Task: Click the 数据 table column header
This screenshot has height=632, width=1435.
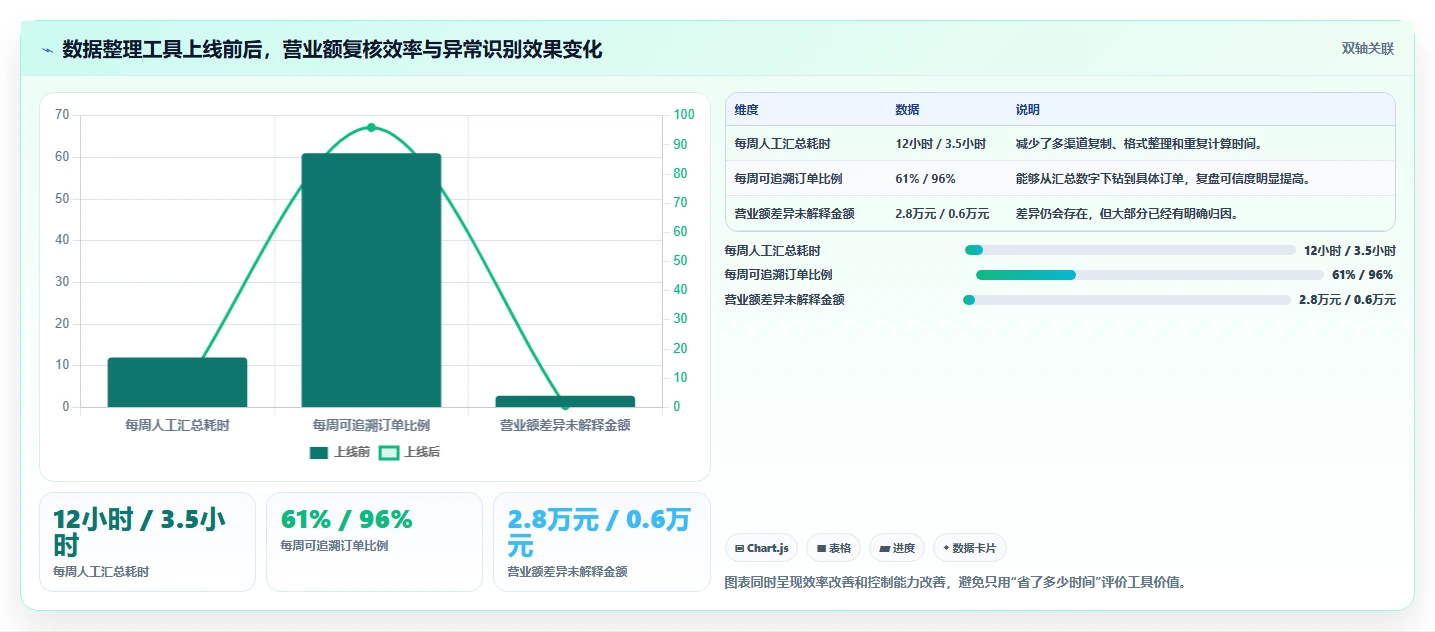Action: [907, 110]
